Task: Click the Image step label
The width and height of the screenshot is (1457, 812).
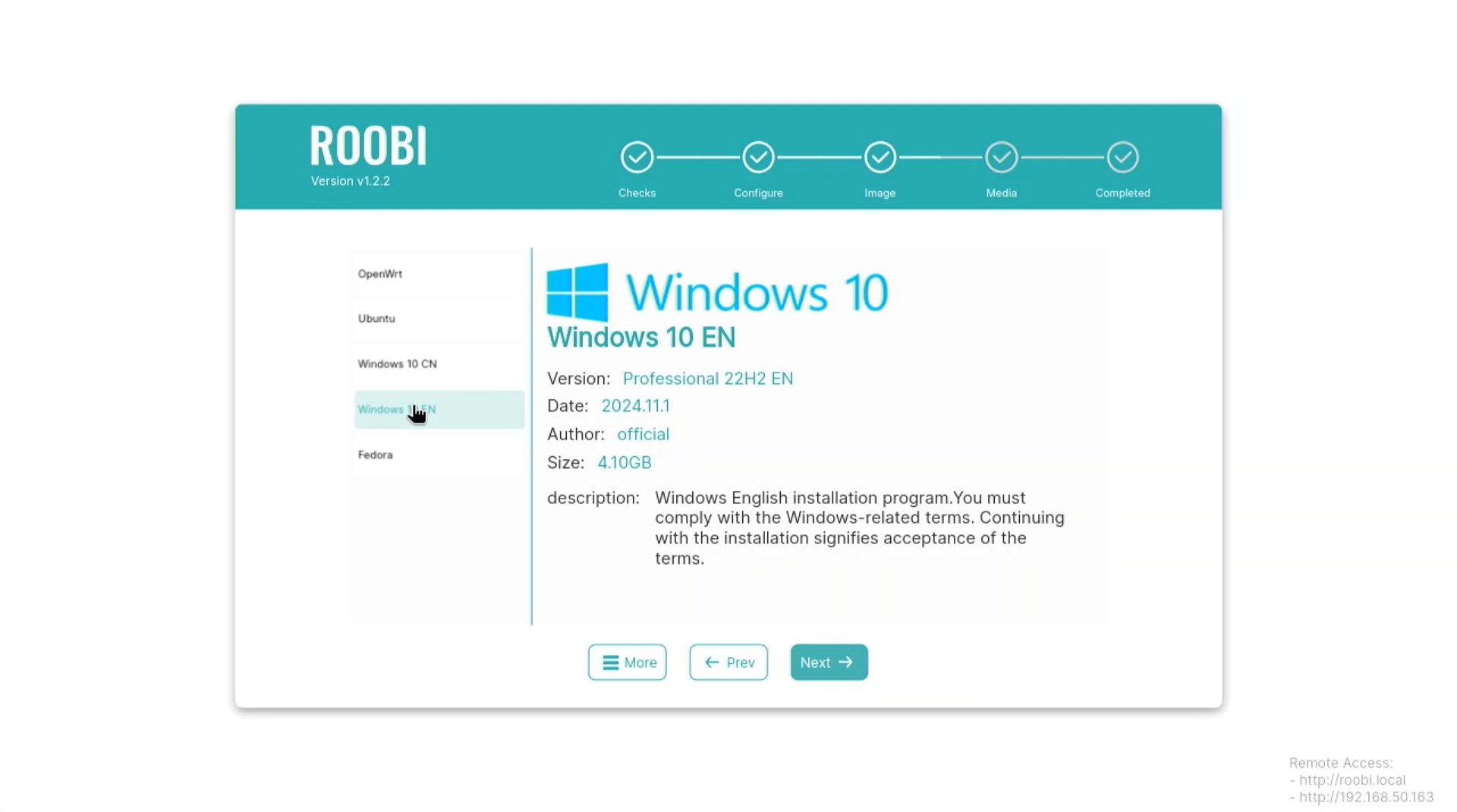Action: pyautogui.click(x=880, y=193)
